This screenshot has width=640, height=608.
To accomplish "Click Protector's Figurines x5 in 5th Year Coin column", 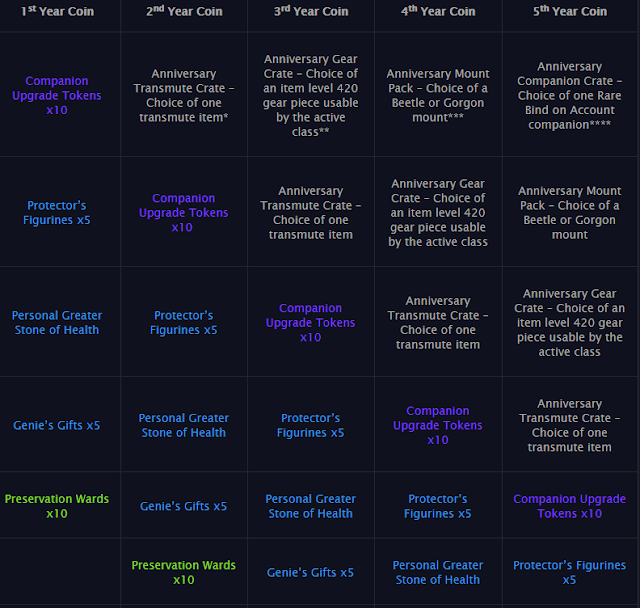I will [x=570, y=572].
